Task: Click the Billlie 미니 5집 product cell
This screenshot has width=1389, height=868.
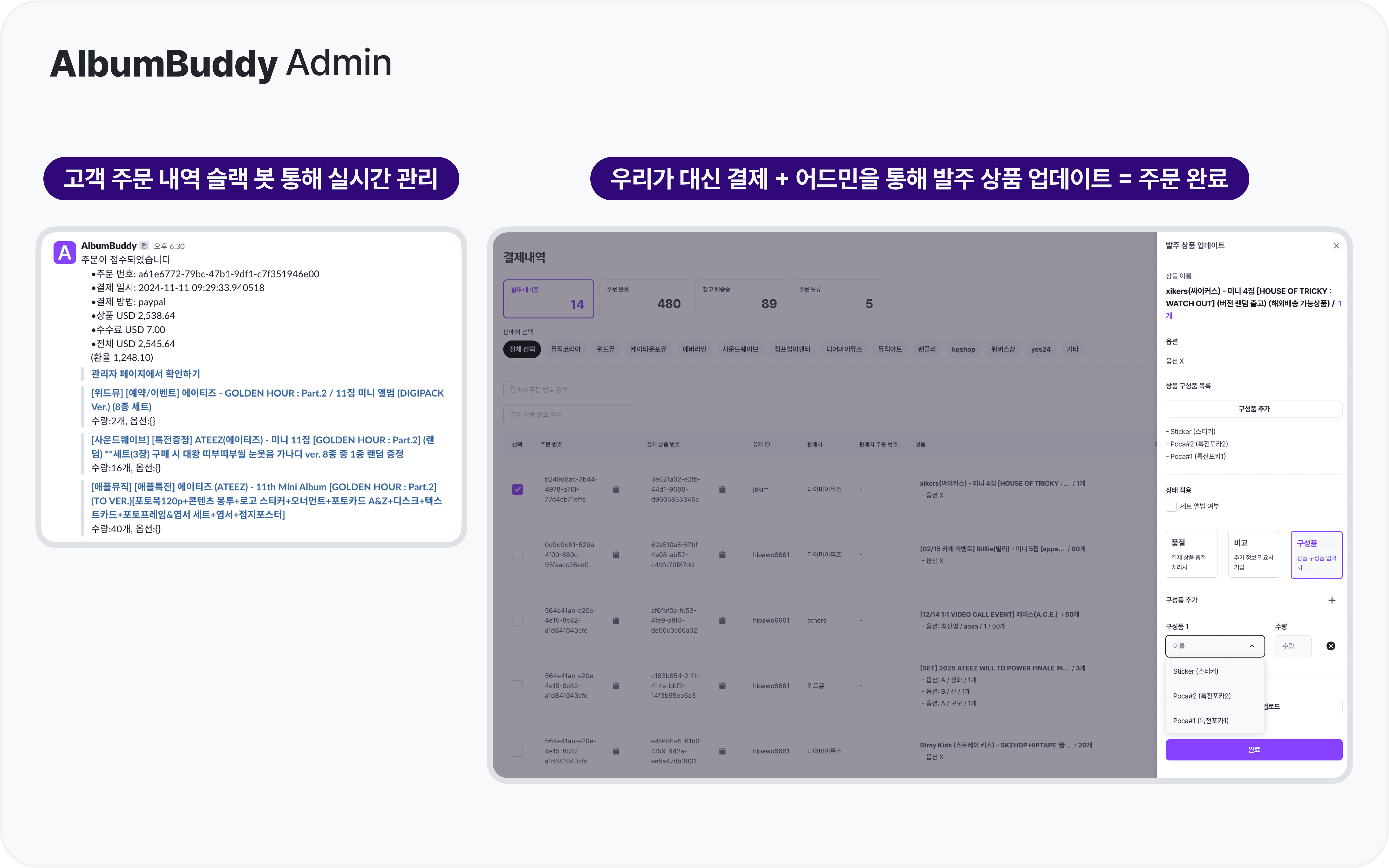Action: (1002, 555)
